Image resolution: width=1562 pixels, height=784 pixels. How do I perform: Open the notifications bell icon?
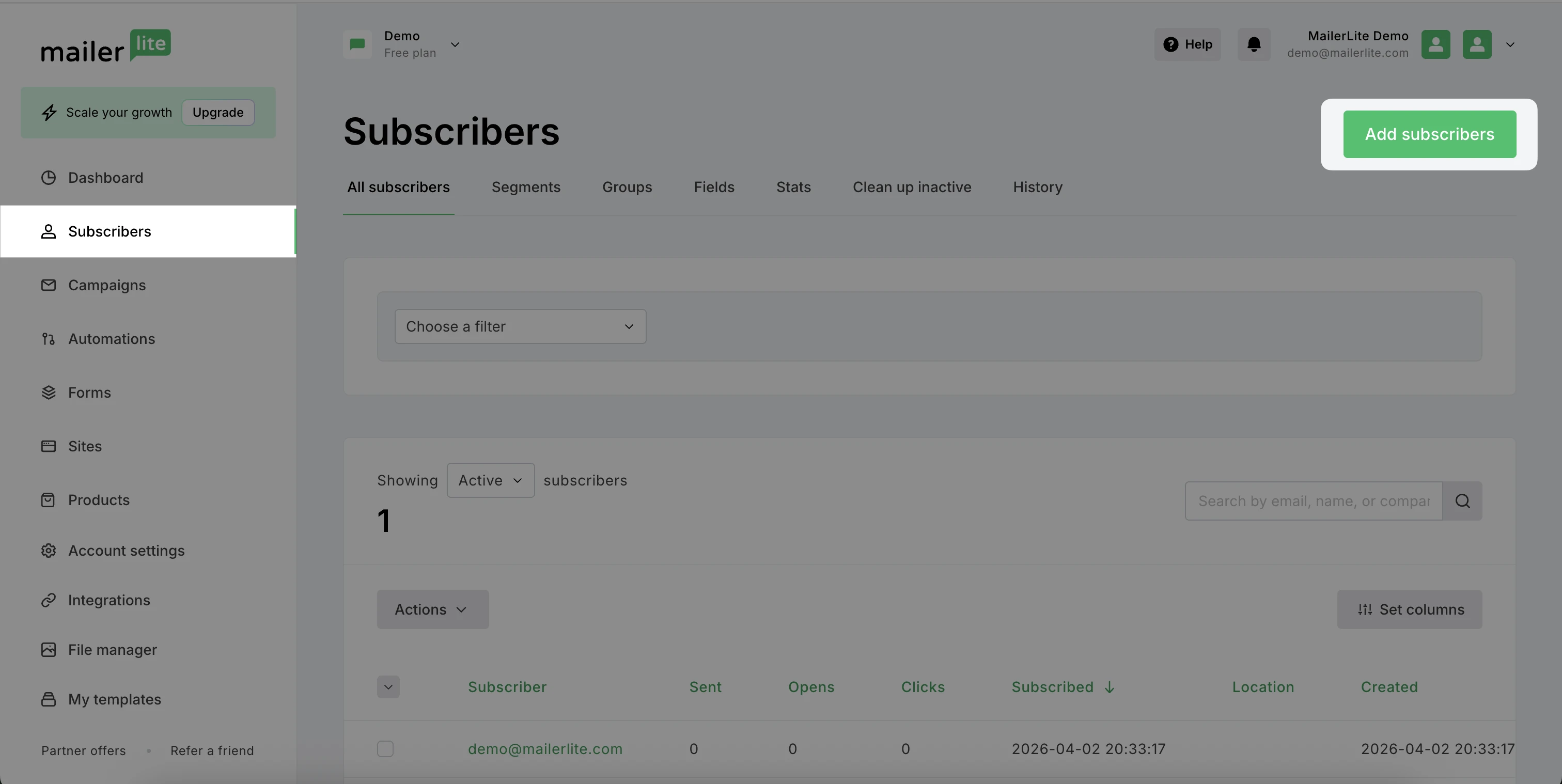click(1254, 44)
